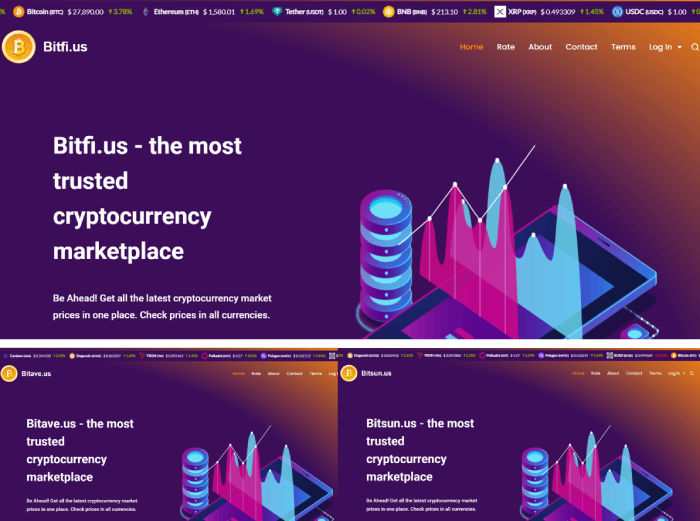Click the TRON ticker icon on Bitave.us
The width and height of the screenshot is (700, 521).
[142, 356]
